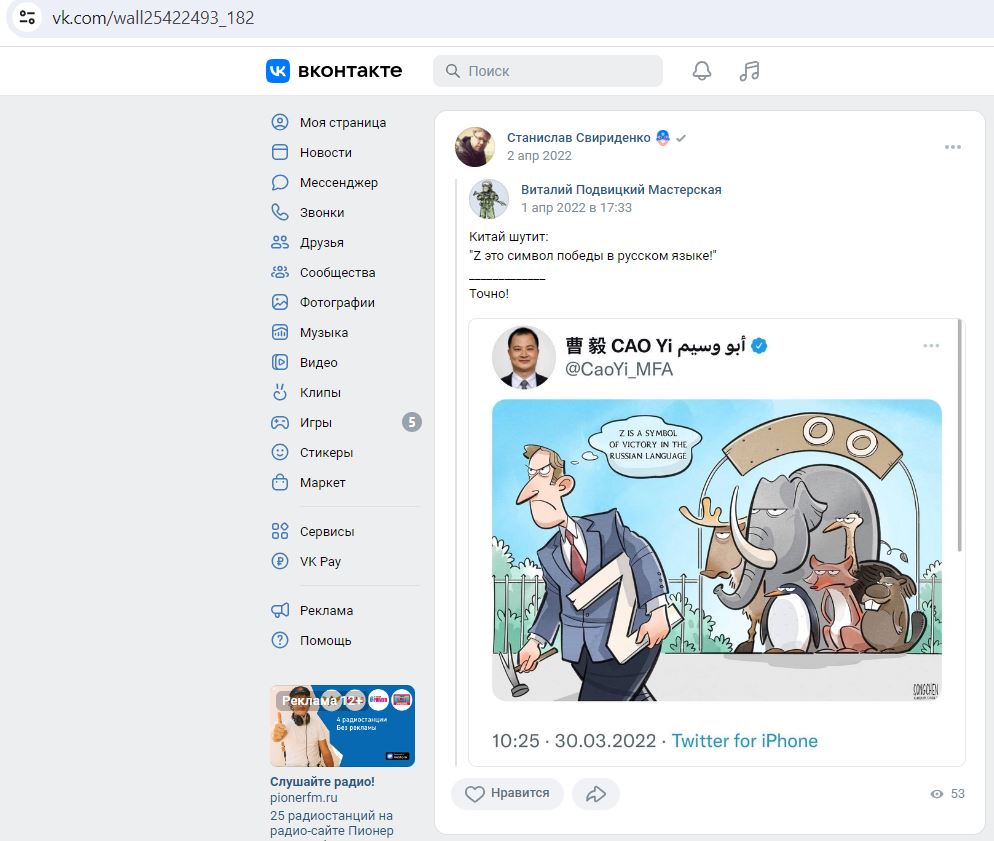The image size is (994, 841).
Task: Click the share arrow button on the post
Action: (x=596, y=793)
